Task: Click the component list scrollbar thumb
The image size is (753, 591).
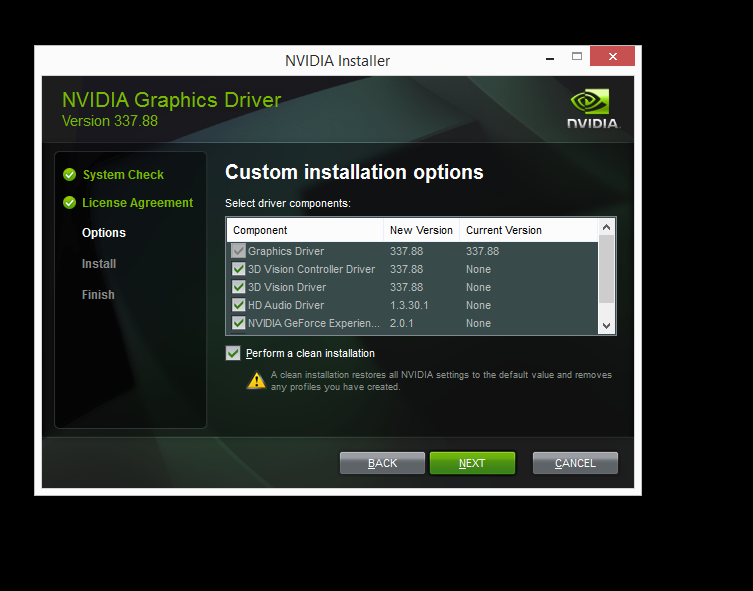Action: coord(606,269)
